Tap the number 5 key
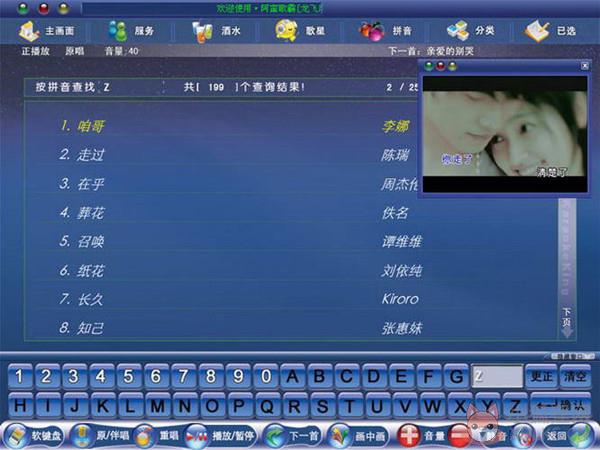Screen dimensions: 600x450 coord(128,377)
